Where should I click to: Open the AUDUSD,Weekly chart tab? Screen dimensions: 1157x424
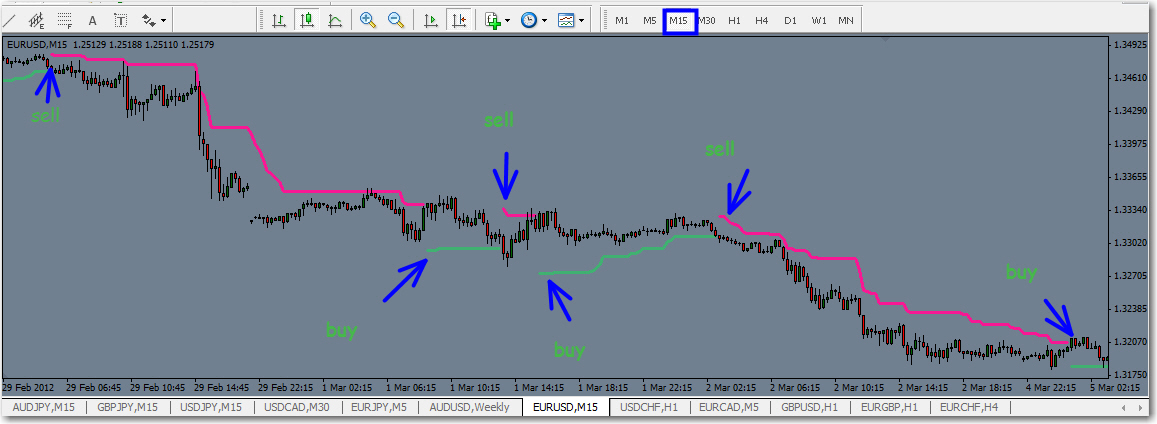coord(469,406)
